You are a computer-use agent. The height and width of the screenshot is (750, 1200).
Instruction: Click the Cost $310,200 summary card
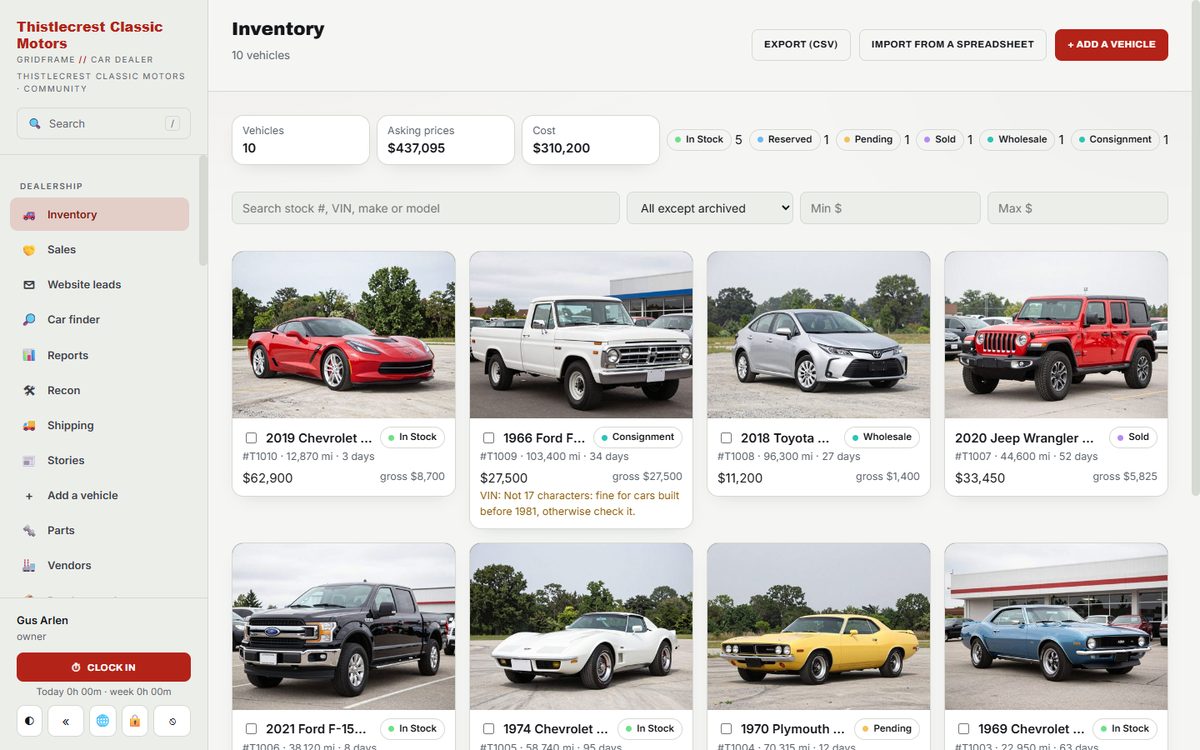(x=591, y=140)
